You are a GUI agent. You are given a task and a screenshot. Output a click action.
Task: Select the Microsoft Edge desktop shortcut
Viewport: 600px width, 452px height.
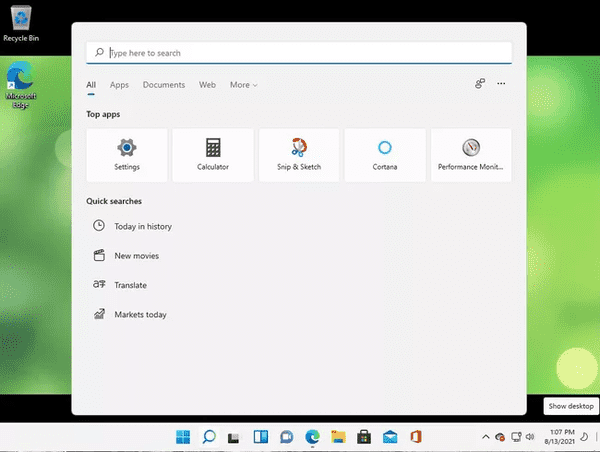click(21, 85)
